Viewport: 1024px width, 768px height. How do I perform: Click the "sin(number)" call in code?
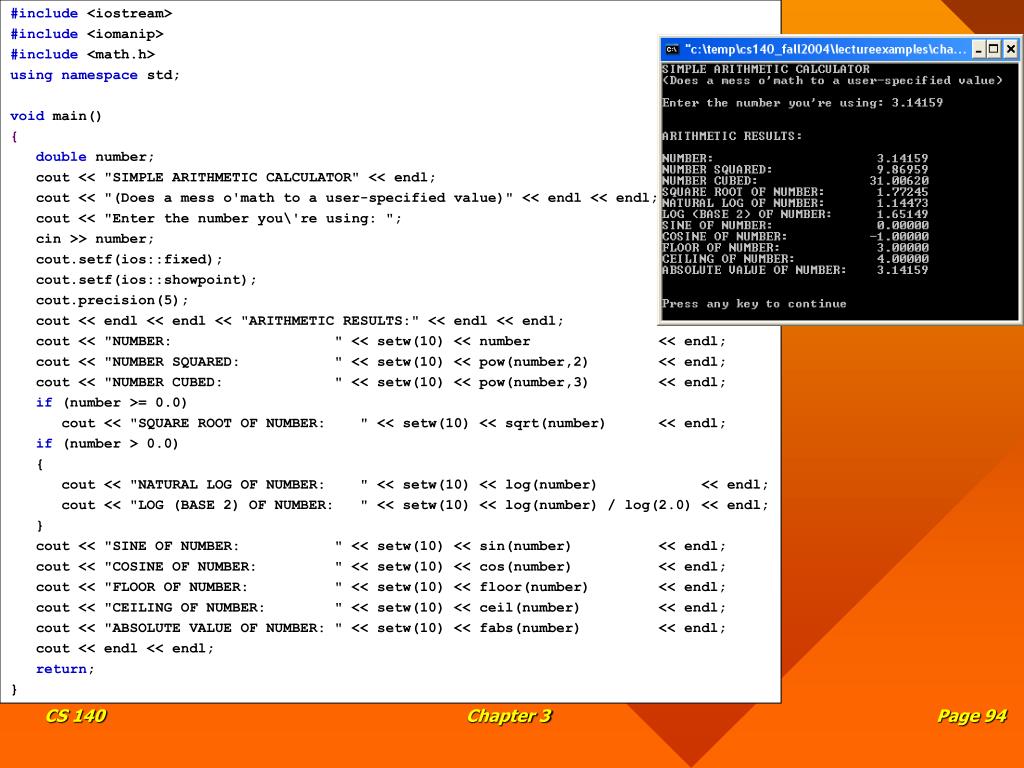[x=525, y=546]
